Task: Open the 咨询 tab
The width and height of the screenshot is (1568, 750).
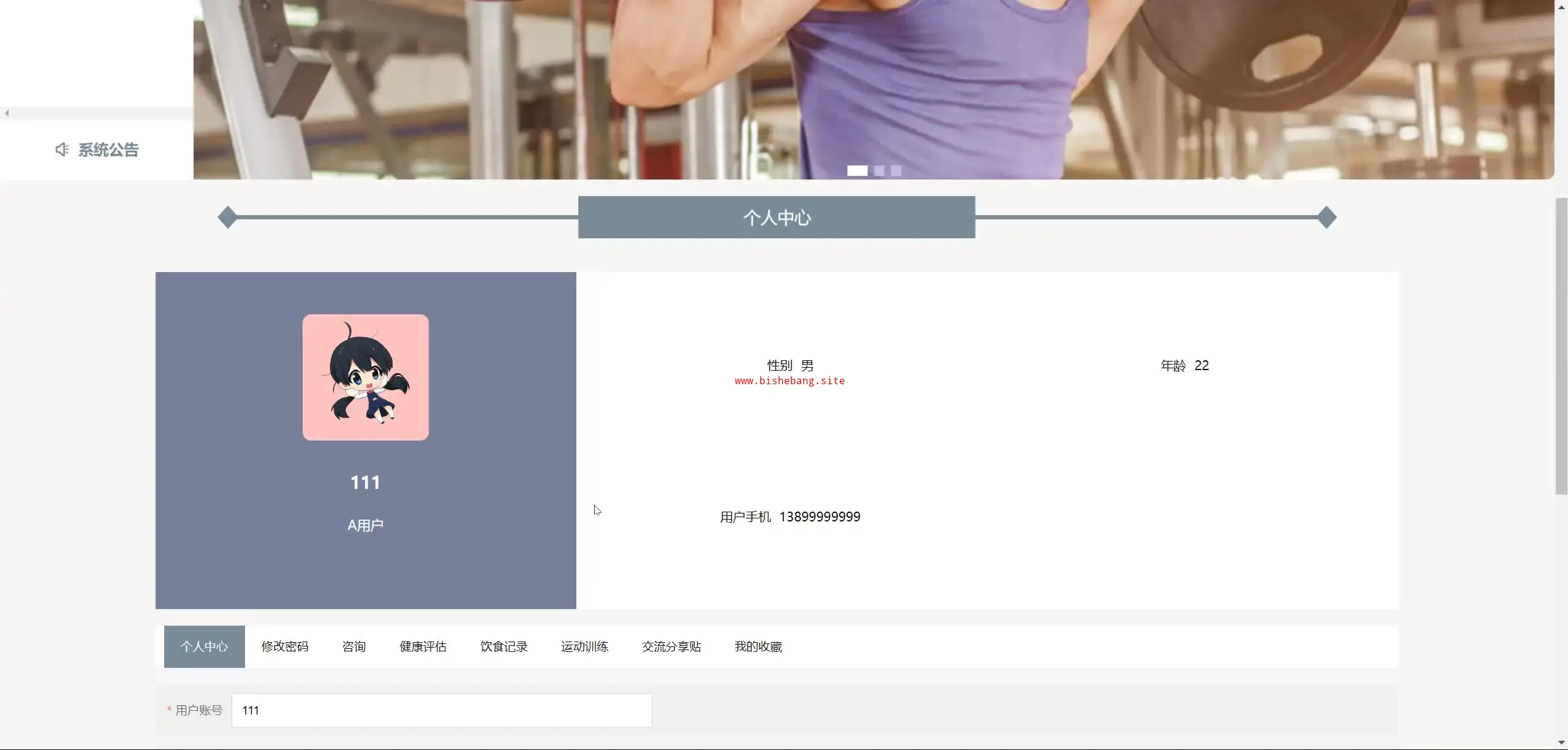Action: coord(354,646)
